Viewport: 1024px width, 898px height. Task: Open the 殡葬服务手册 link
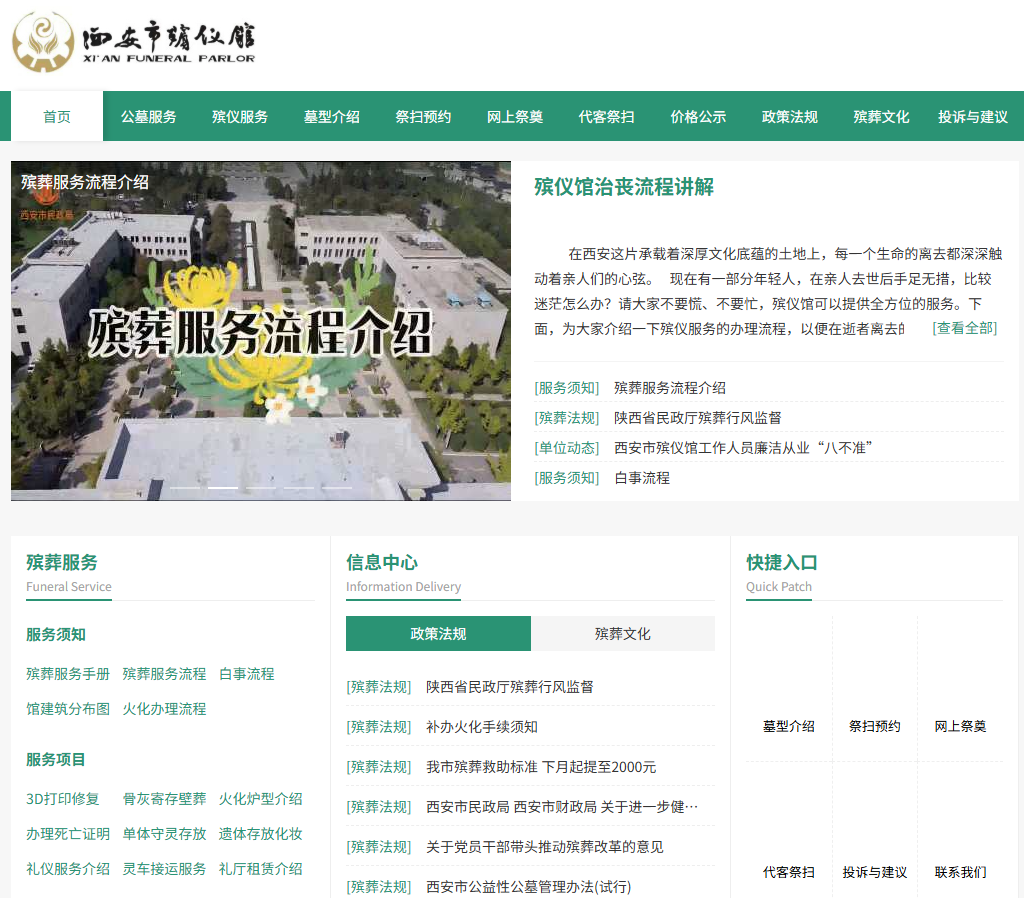[x=68, y=674]
